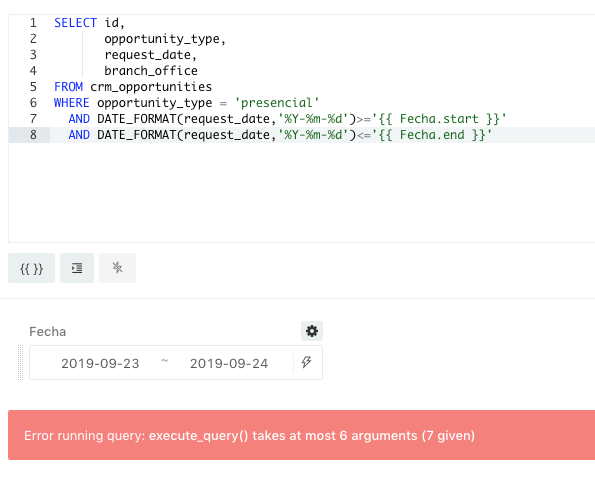Viewport: 595px width, 478px height.
Task: Click Fecha.end template parameter in query
Action: click(x=432, y=135)
